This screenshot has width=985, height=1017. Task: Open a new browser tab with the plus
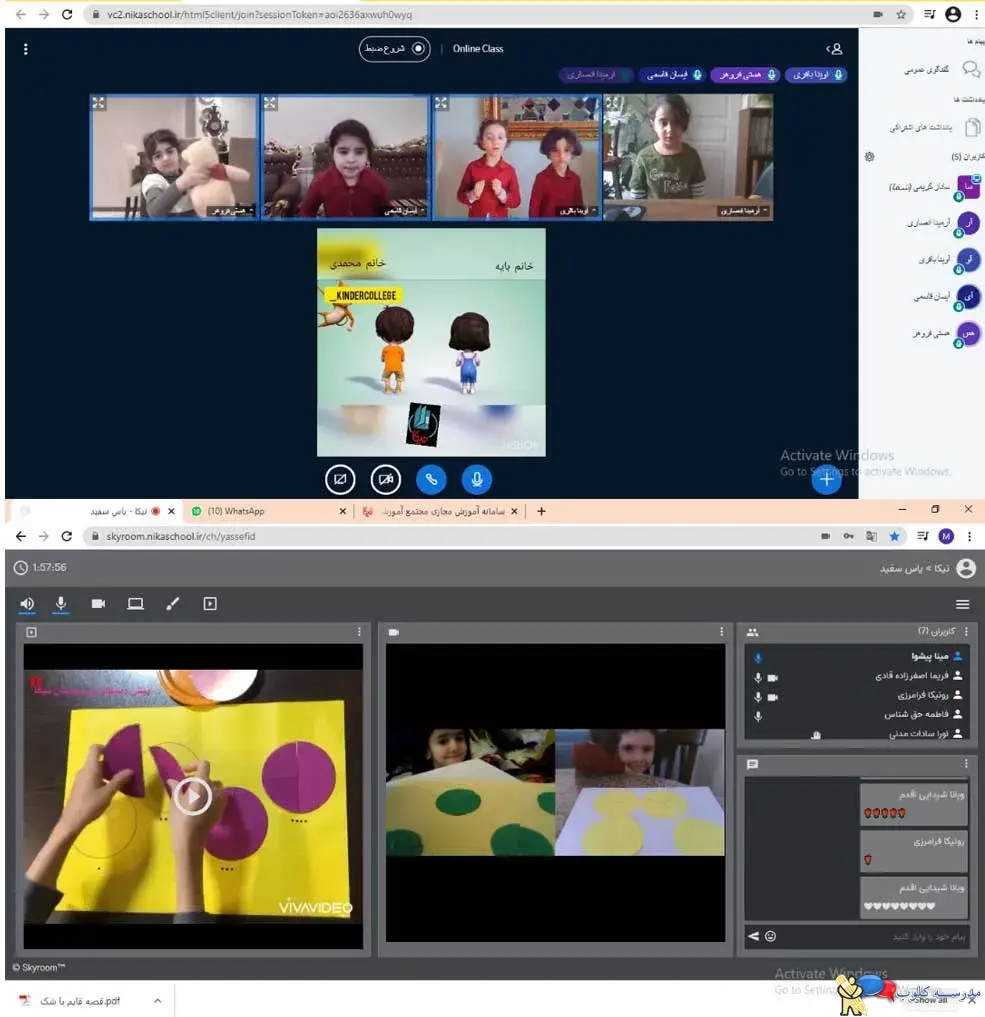(541, 511)
